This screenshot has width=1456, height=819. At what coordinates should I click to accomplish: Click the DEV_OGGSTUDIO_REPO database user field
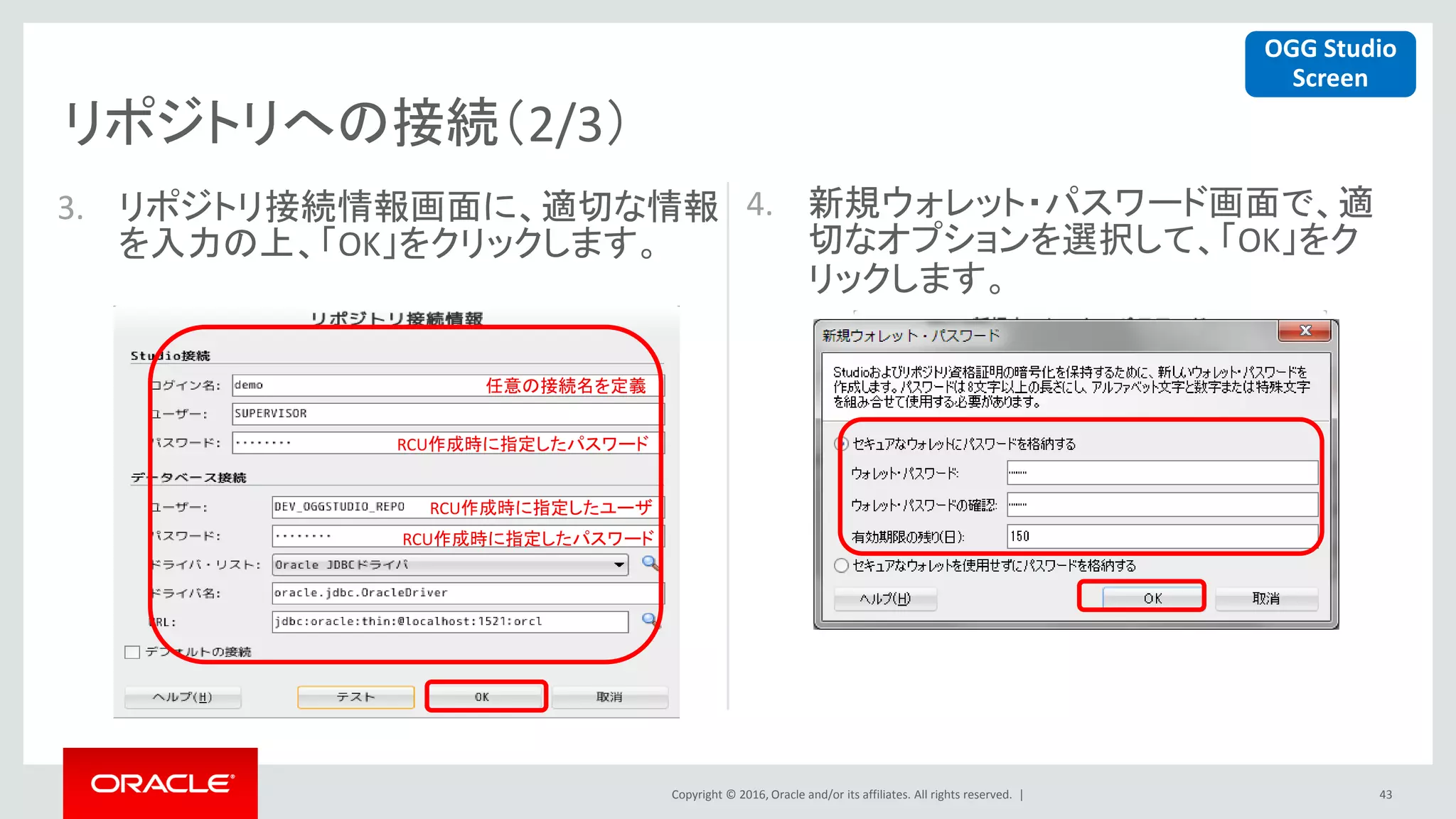point(468,506)
